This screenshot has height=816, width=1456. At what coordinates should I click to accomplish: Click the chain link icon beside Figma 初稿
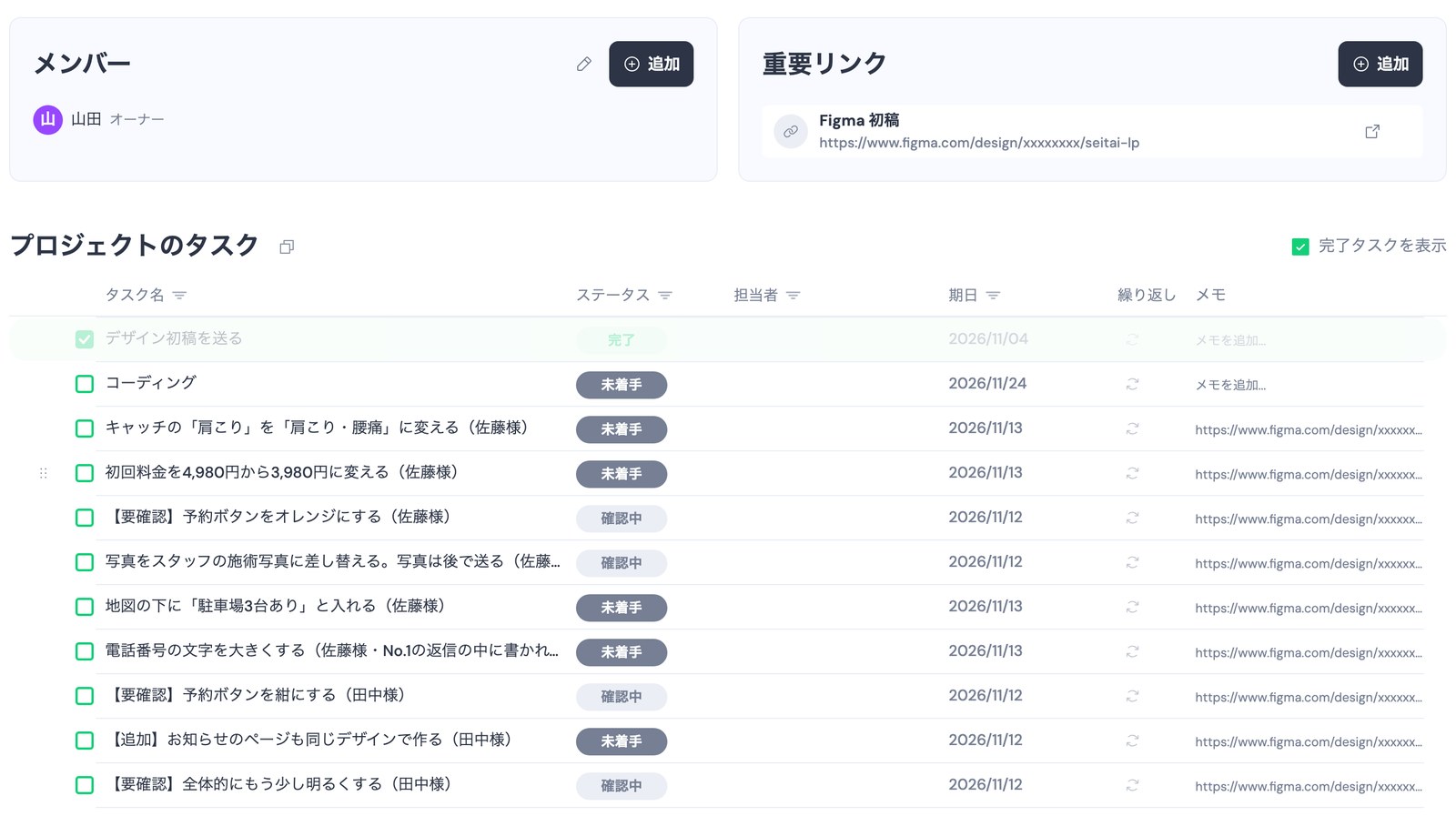pyautogui.click(x=791, y=132)
